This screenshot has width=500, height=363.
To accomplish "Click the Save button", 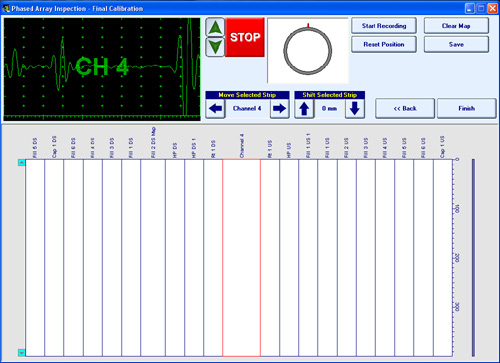I will tap(456, 44).
